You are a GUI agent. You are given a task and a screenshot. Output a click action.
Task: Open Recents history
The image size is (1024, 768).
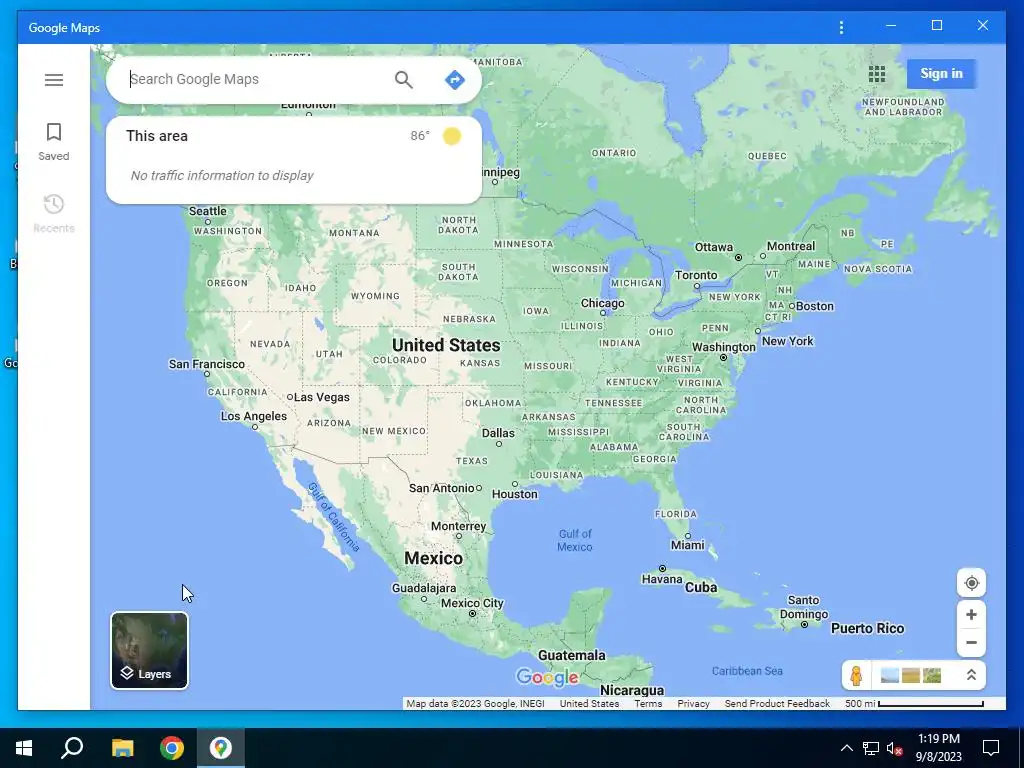click(54, 213)
